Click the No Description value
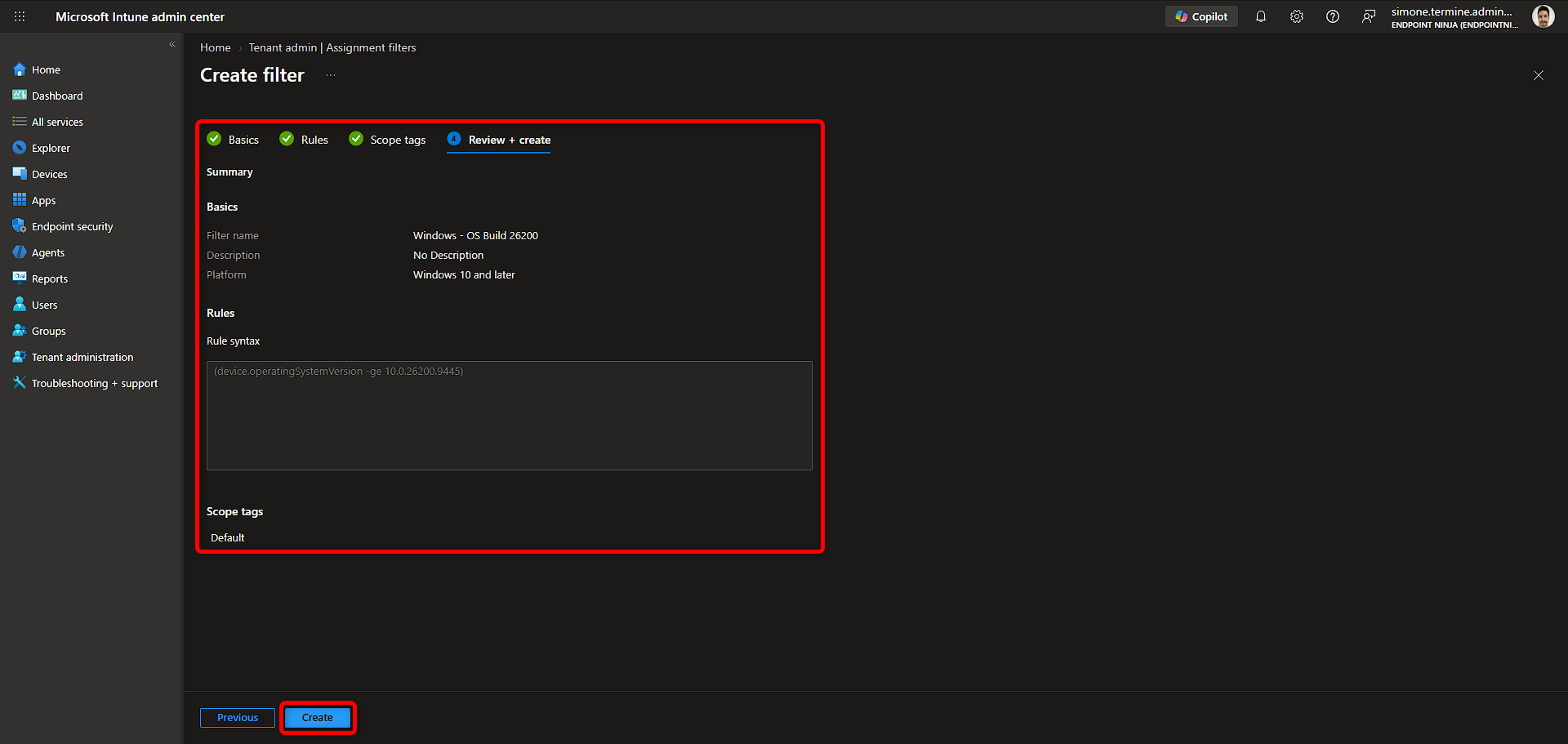The height and width of the screenshot is (744, 1568). click(x=448, y=255)
